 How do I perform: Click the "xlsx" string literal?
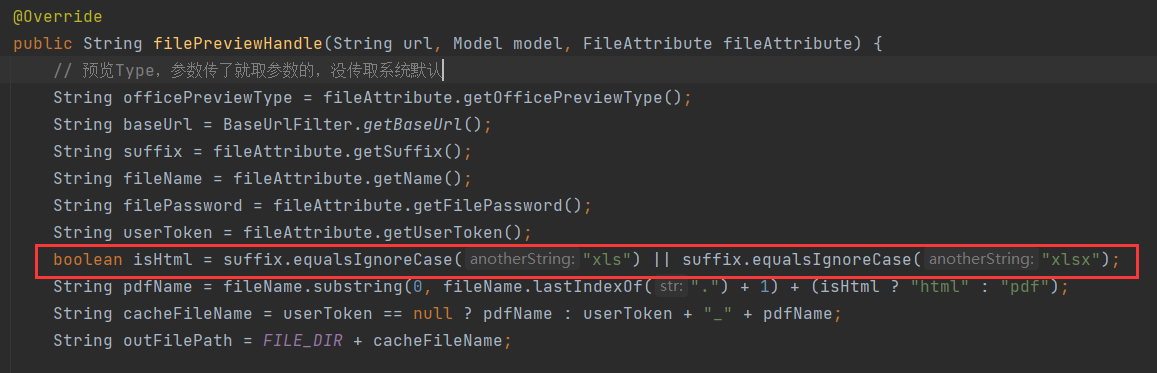pyautogui.click(x=1071, y=259)
